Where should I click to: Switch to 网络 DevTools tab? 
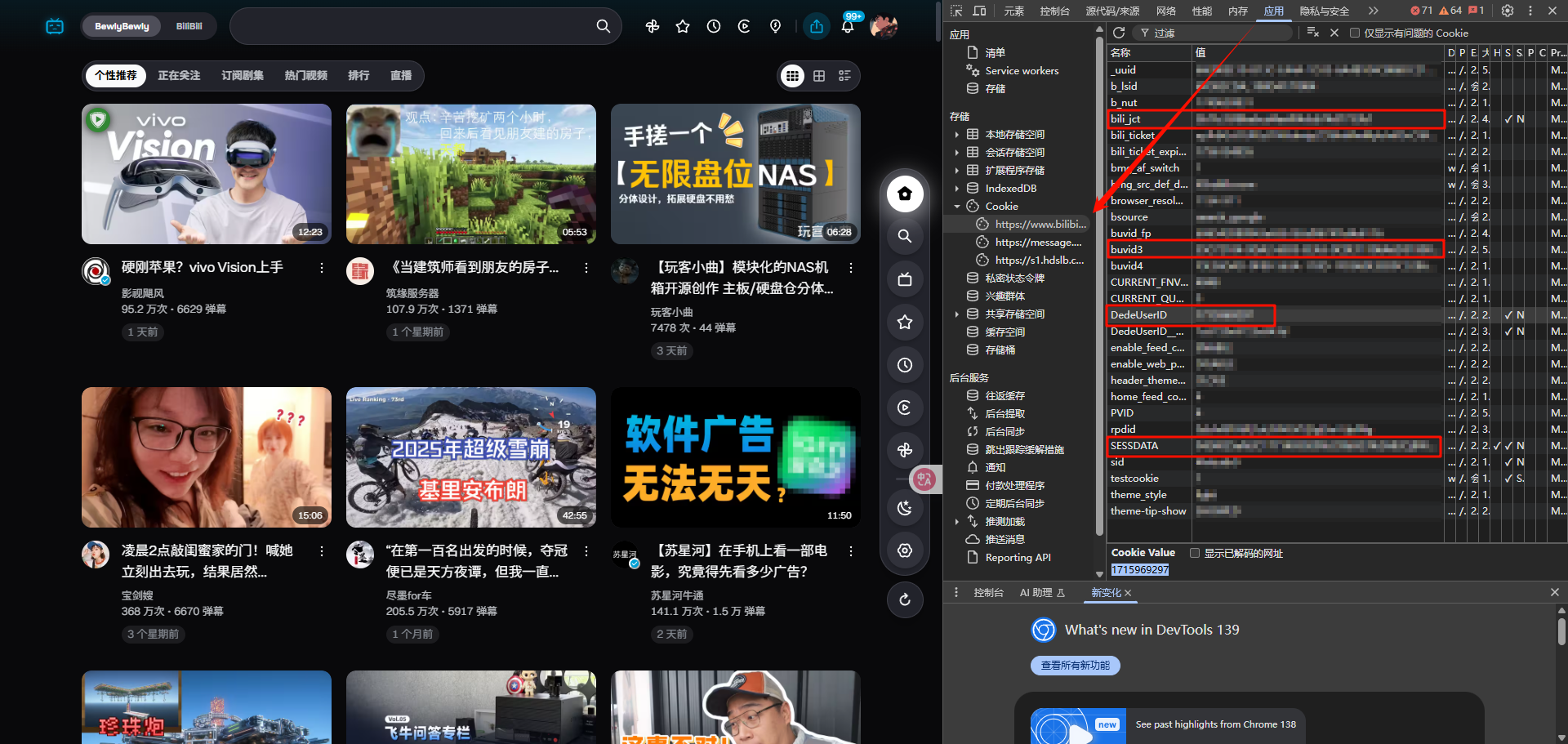pyautogui.click(x=1166, y=11)
